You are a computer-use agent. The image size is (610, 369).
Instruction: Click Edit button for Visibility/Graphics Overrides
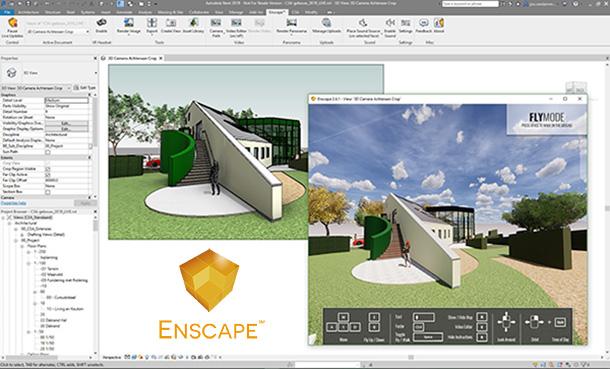tap(67, 123)
